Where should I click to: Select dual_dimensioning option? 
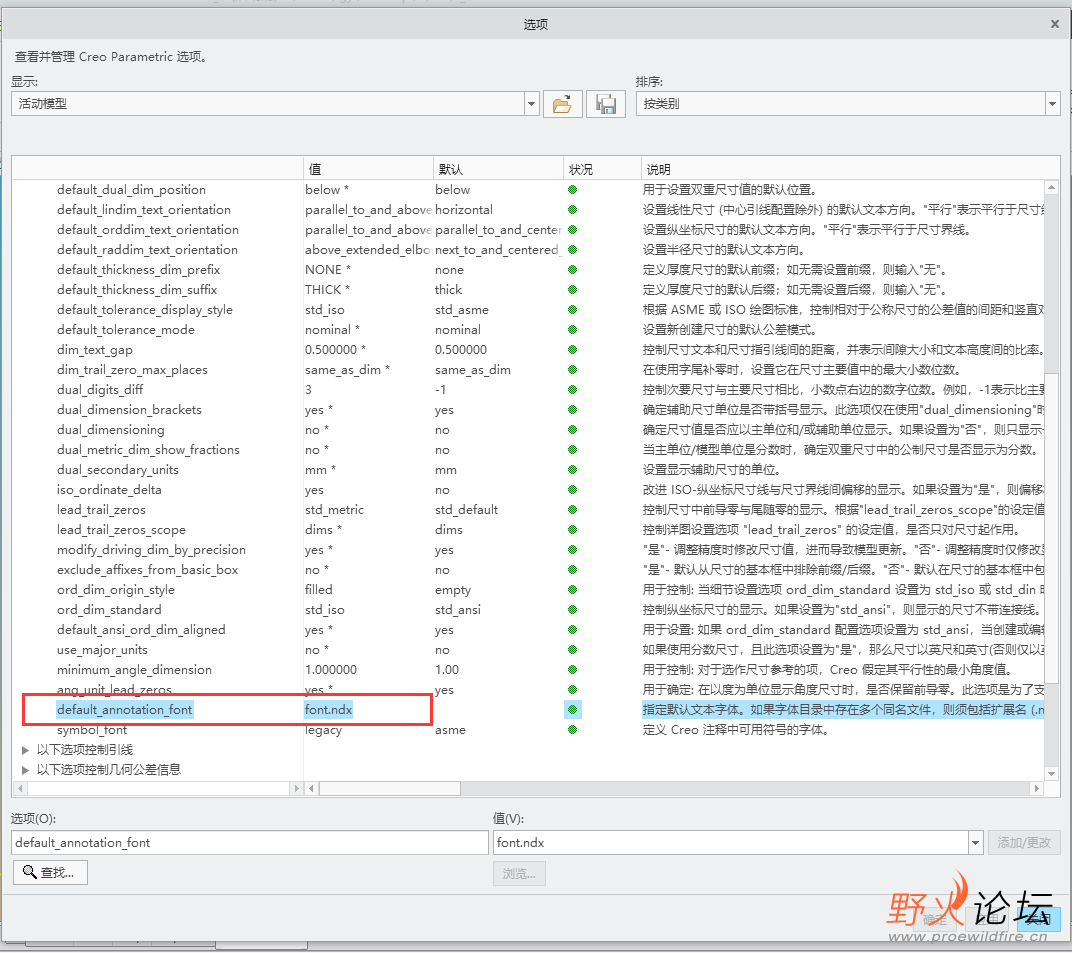tap(111, 429)
